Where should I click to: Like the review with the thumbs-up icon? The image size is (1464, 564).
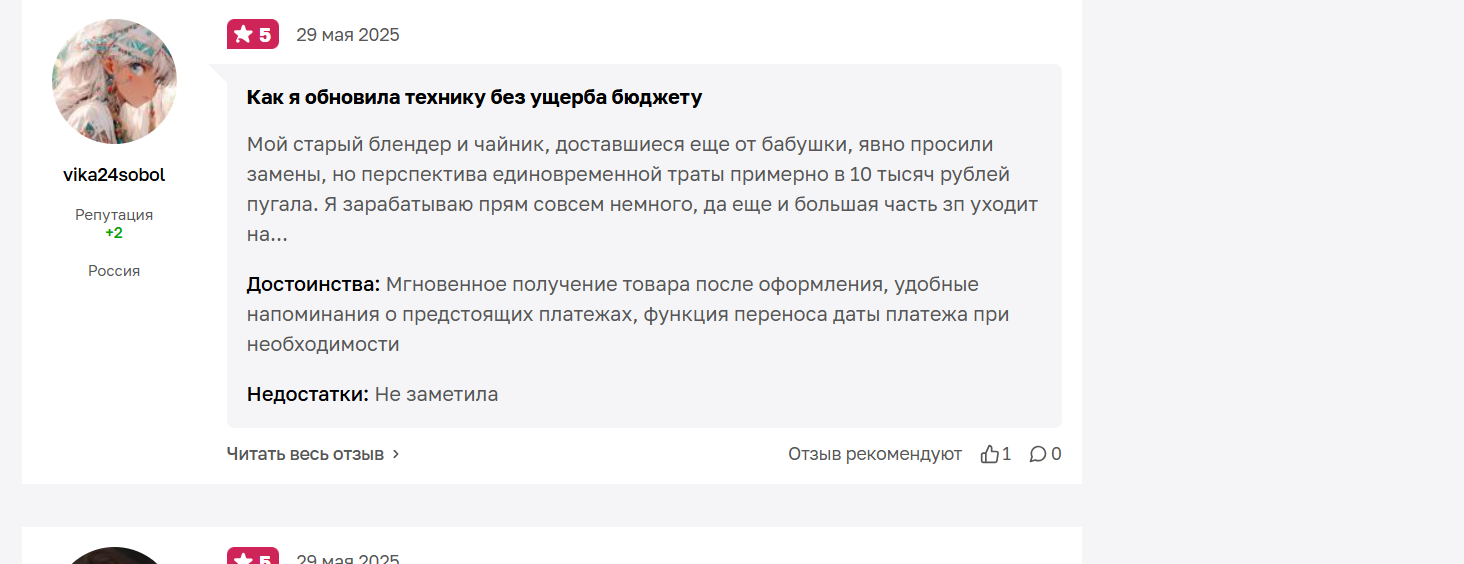990,454
